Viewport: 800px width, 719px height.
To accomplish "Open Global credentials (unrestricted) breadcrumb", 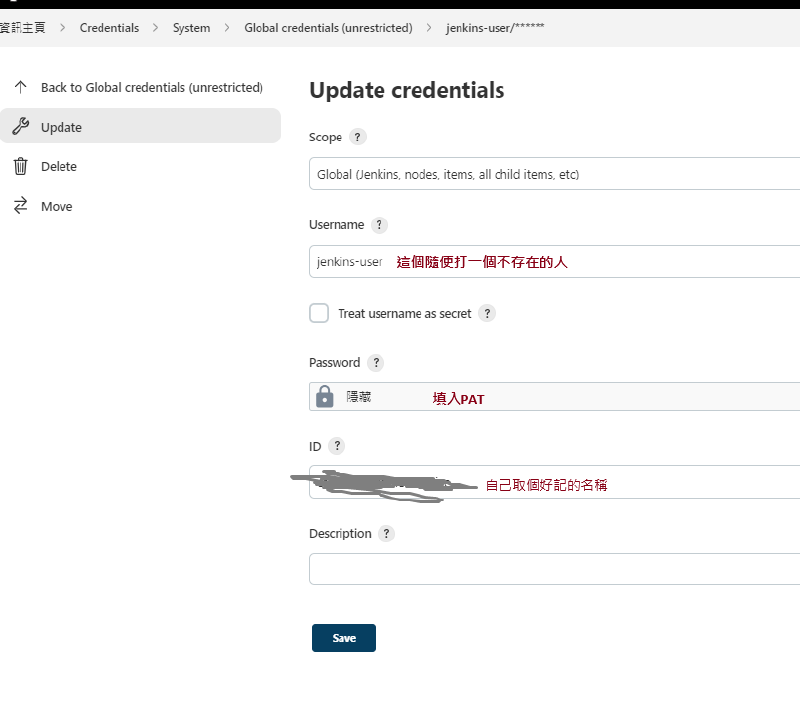I will point(328,28).
